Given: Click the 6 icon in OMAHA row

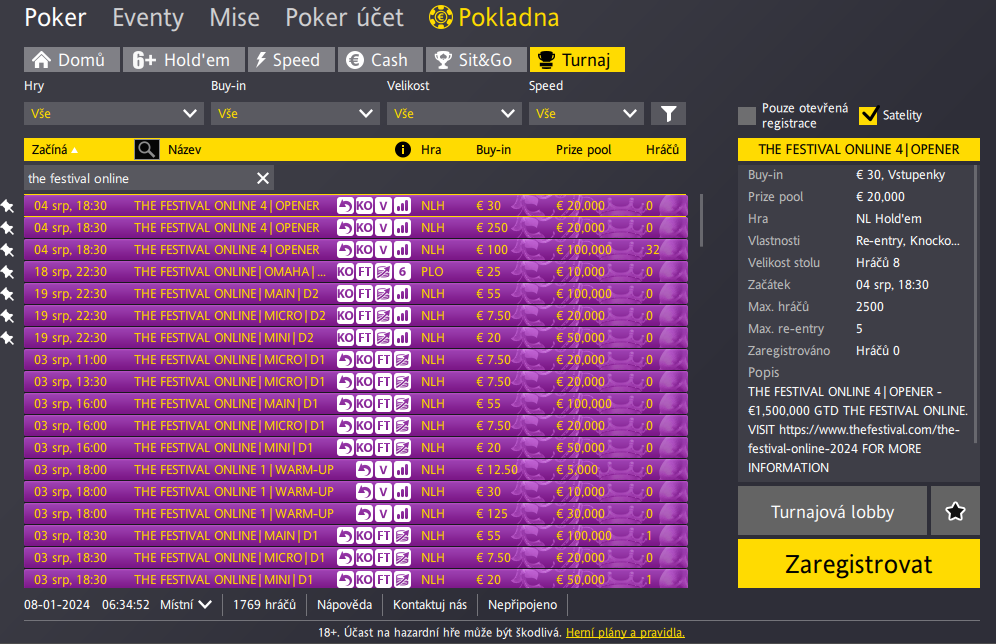Looking at the screenshot, I should [402, 272].
